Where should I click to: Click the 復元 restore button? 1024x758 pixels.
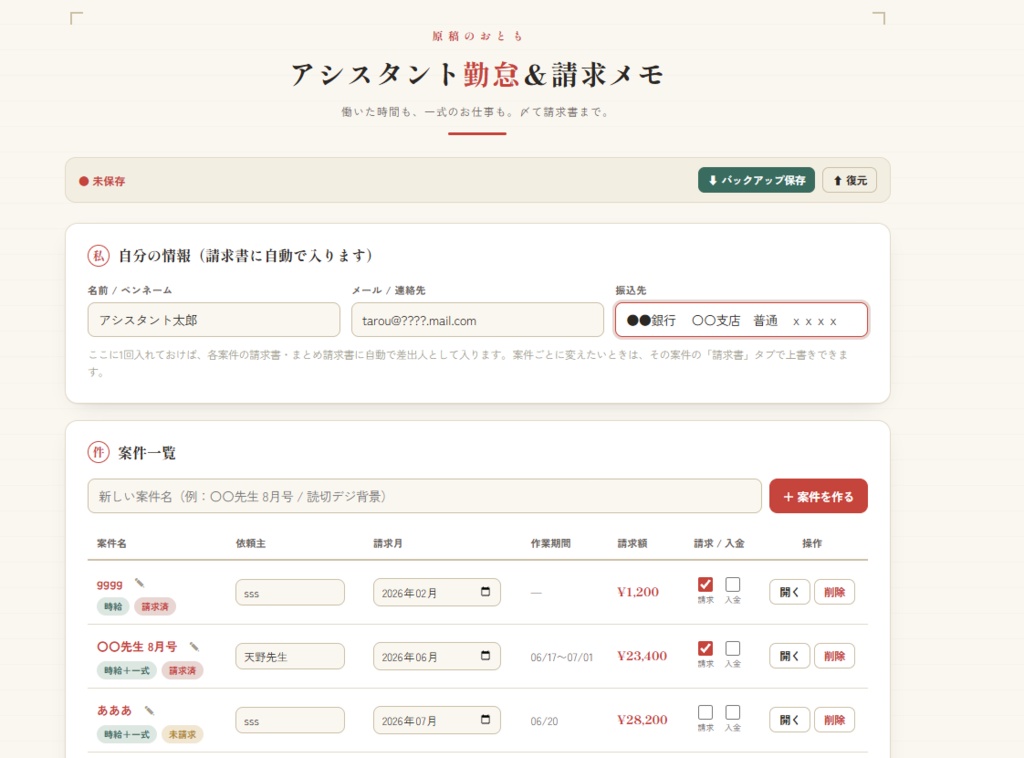(850, 180)
